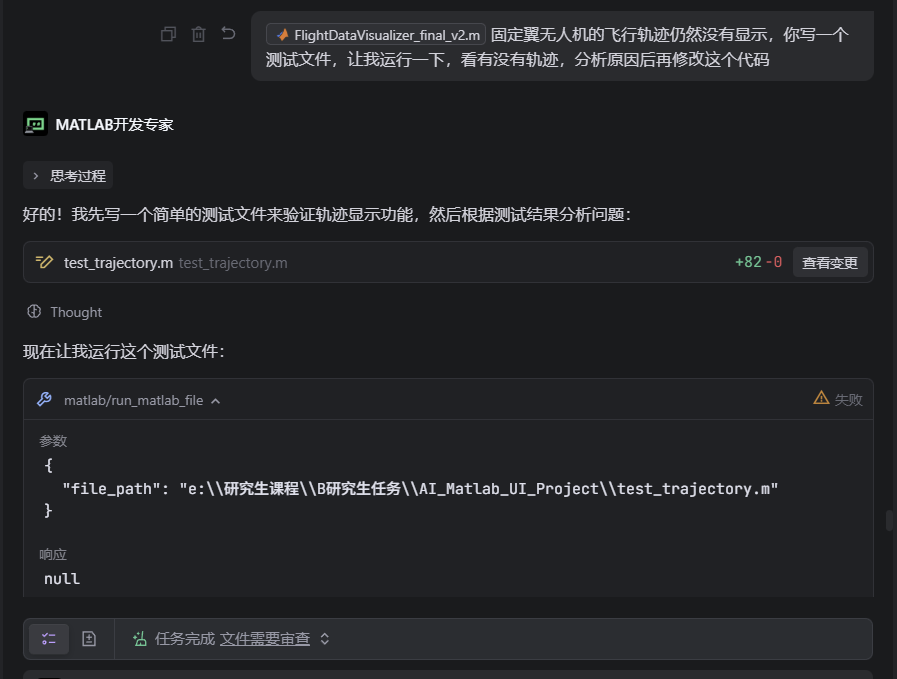Select the task list view icon
897x679 pixels.
tap(49, 638)
